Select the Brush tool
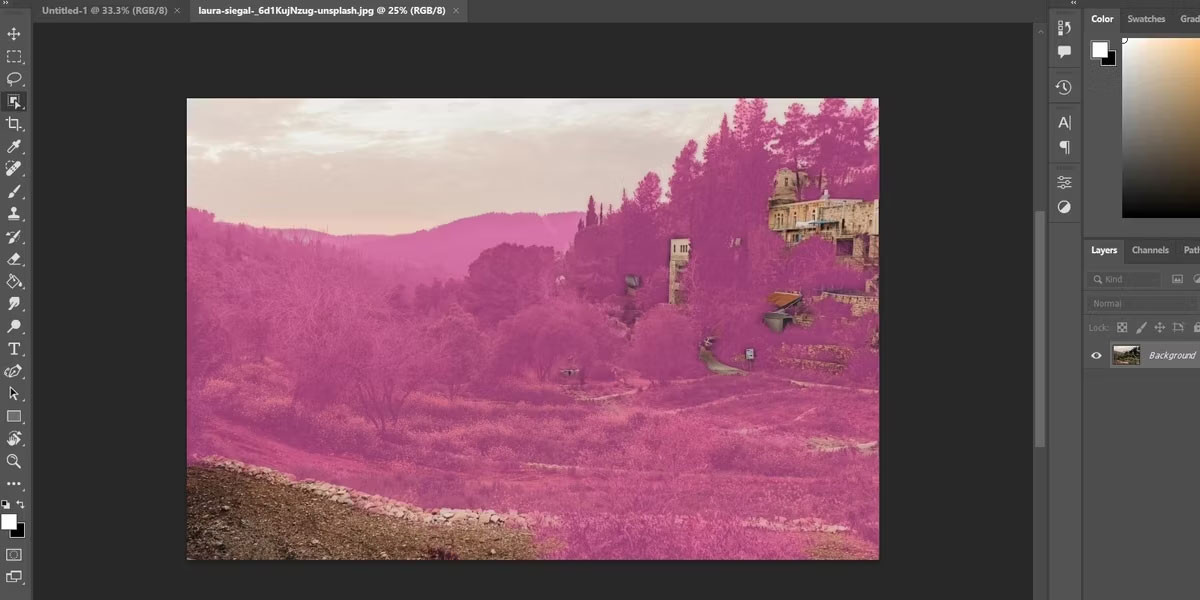Screen dimensions: 1200x600 coord(14,191)
